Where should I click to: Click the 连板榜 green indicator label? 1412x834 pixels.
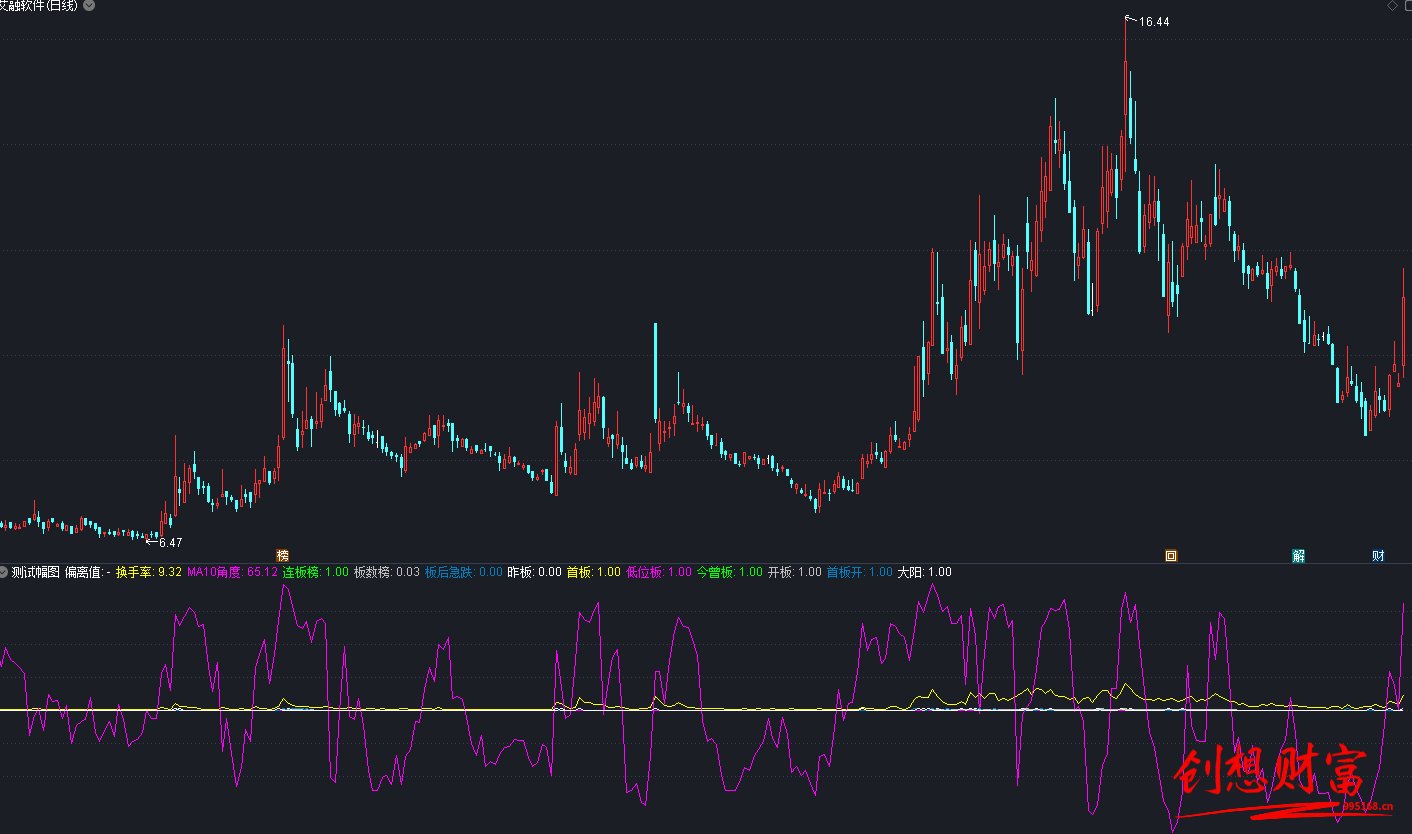click(301, 572)
